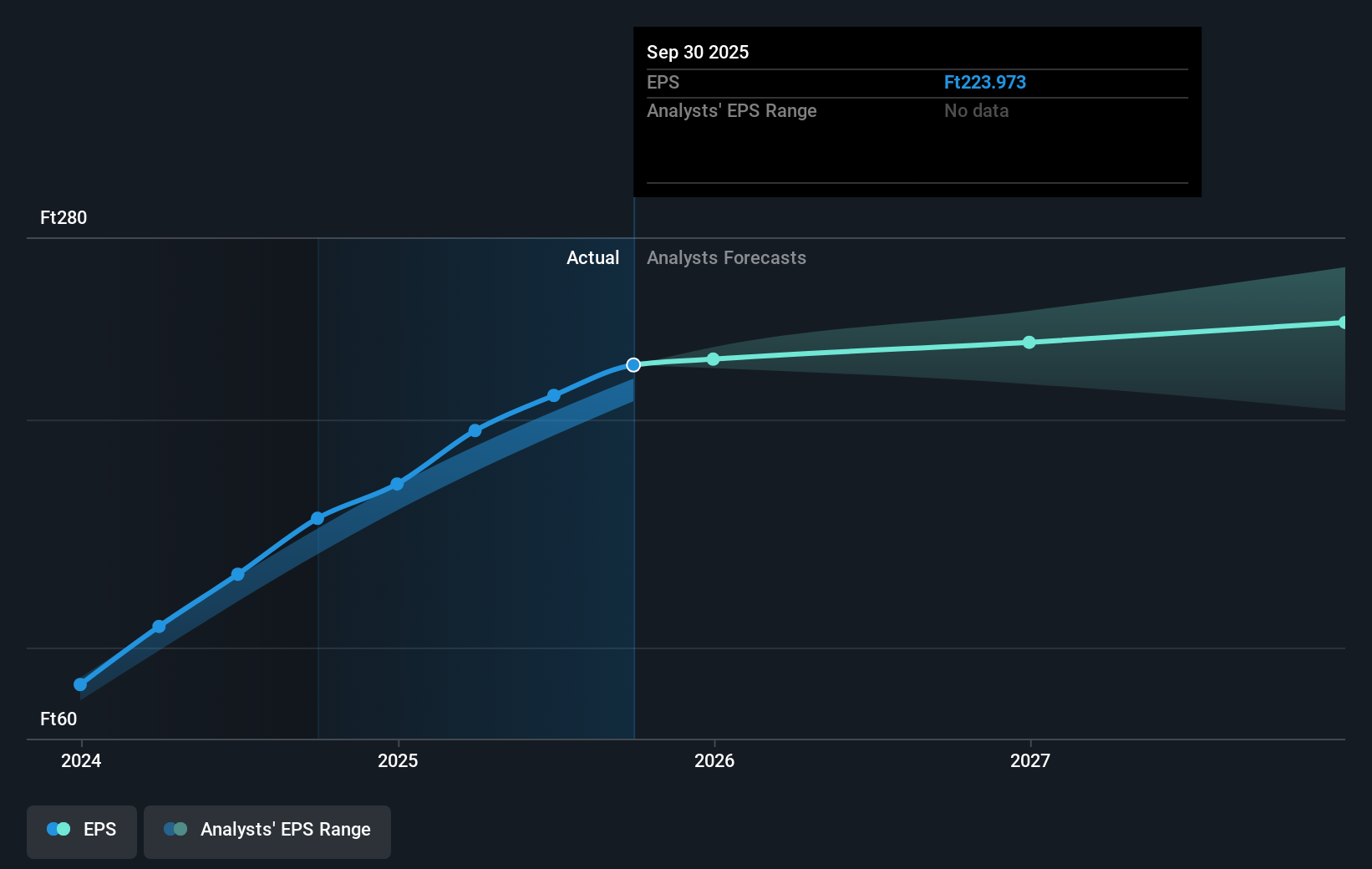1372x869 pixels.
Task: Click the final forecast point at chart edge
Action: click(1342, 322)
